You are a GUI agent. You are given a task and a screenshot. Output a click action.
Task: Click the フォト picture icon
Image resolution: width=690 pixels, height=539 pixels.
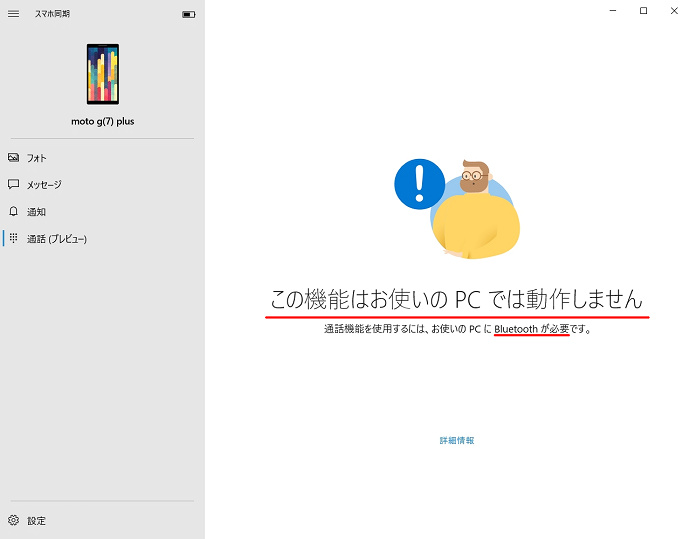coord(14,157)
